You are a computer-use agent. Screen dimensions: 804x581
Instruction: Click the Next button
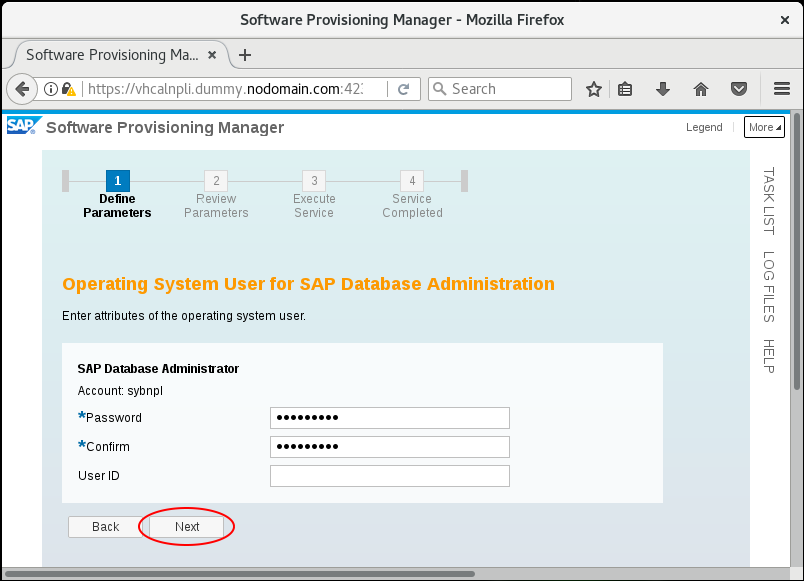[187, 527]
